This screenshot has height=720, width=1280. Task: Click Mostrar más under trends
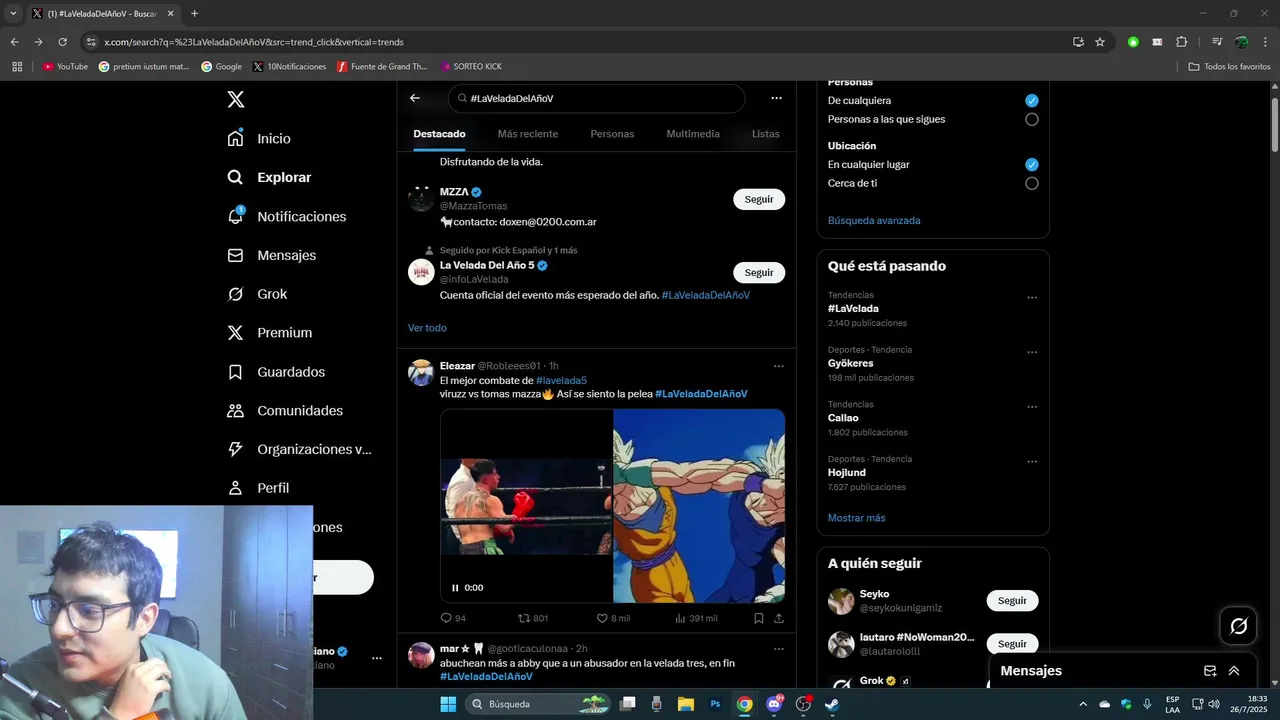pos(857,518)
